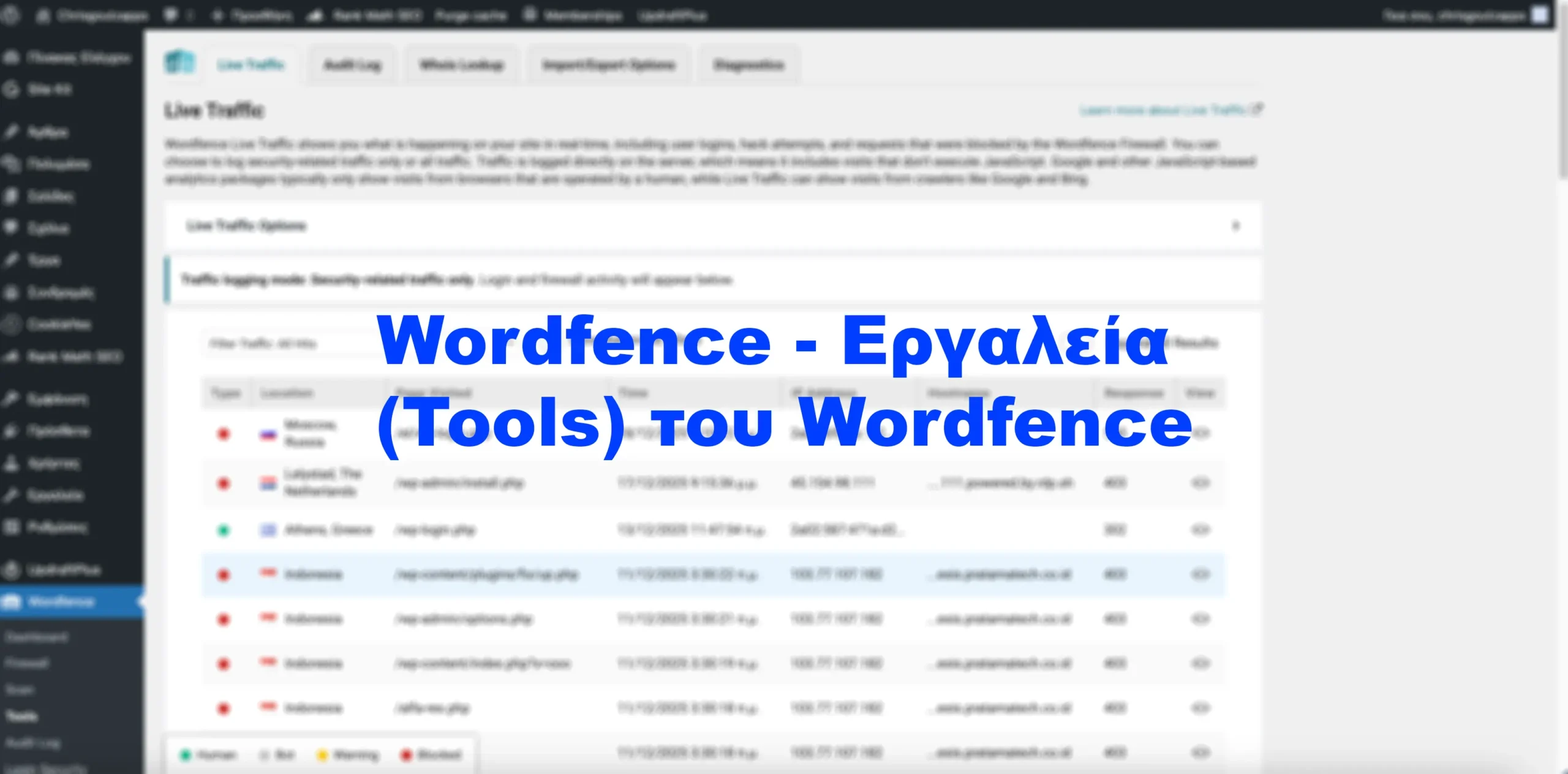
Task: Open Dashboard in the Wordfence submenu
Action: click(37, 637)
